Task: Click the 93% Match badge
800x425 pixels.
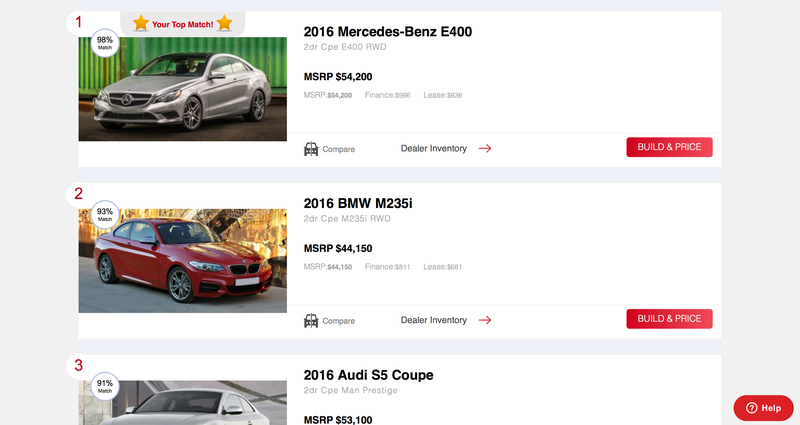Action: pos(105,214)
